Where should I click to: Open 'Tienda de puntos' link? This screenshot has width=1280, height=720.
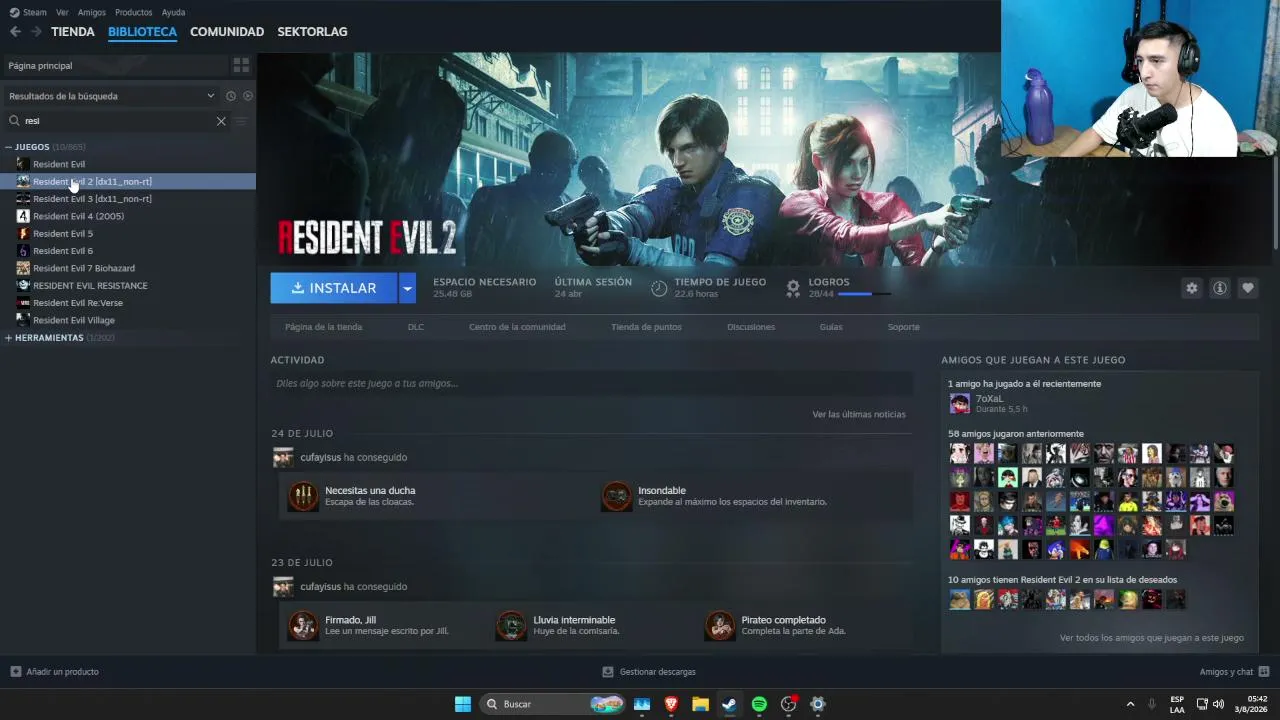(646, 327)
